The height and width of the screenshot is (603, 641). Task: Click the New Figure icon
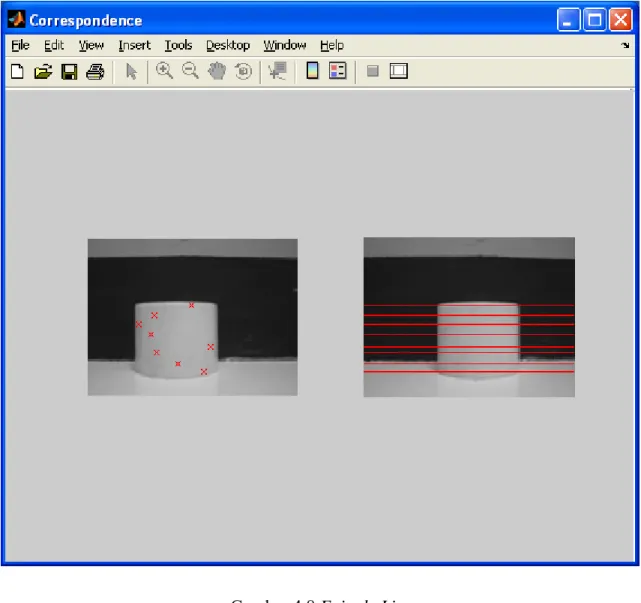coord(17,72)
